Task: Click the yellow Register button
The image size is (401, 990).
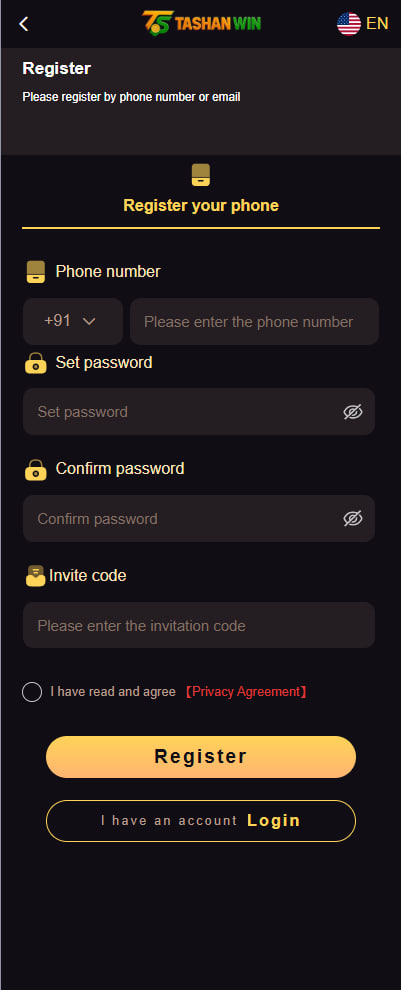Action: pos(201,756)
